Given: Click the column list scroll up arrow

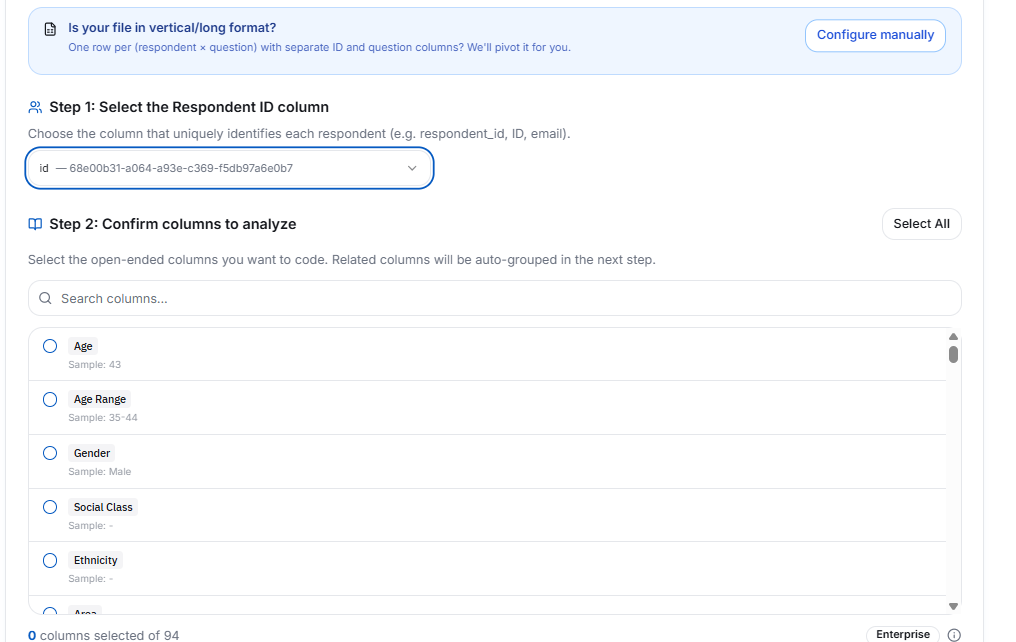Looking at the screenshot, I should pos(953,337).
